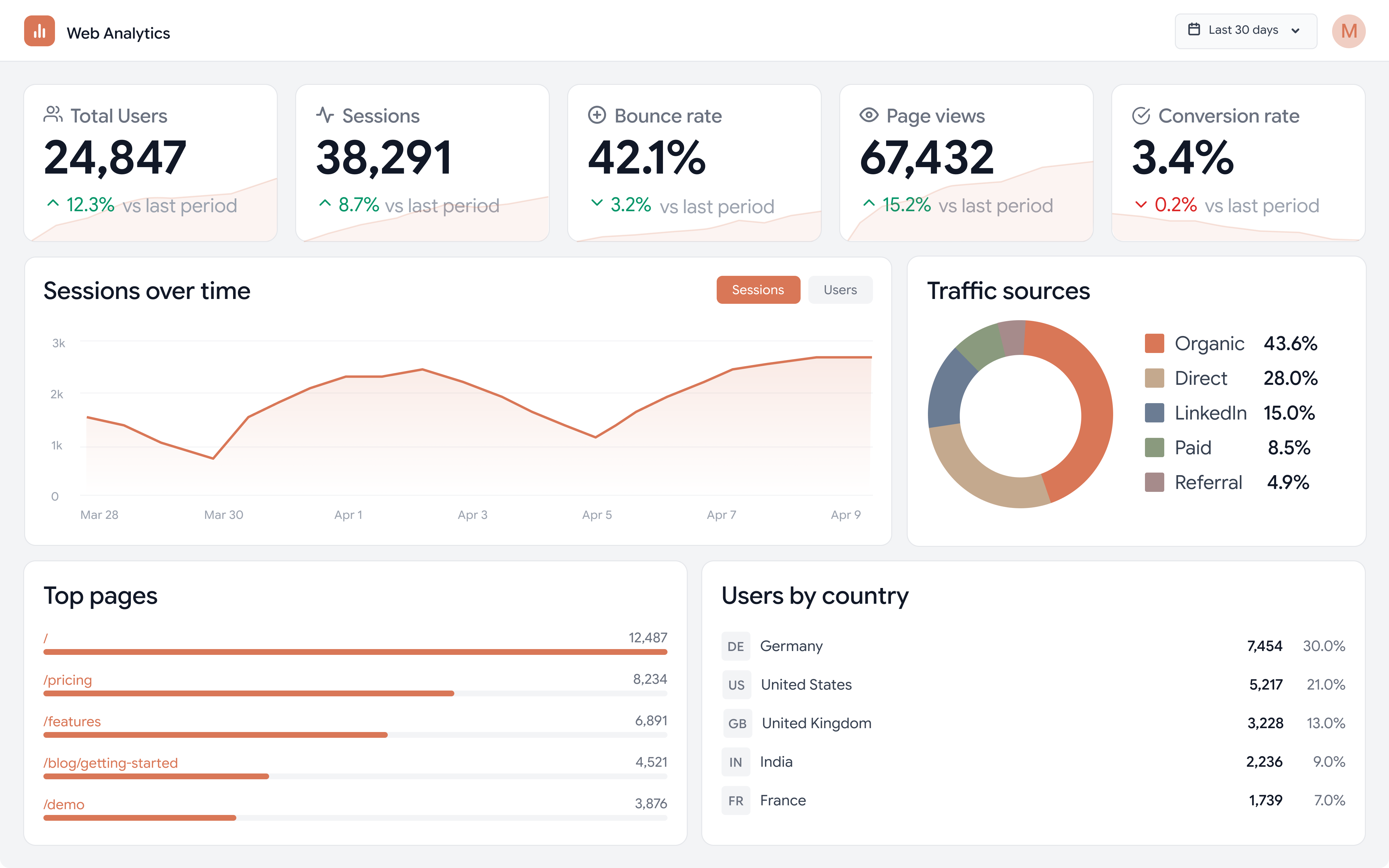Click the 43.6% Organic percentage
The height and width of the screenshot is (868, 1389).
point(1290,343)
